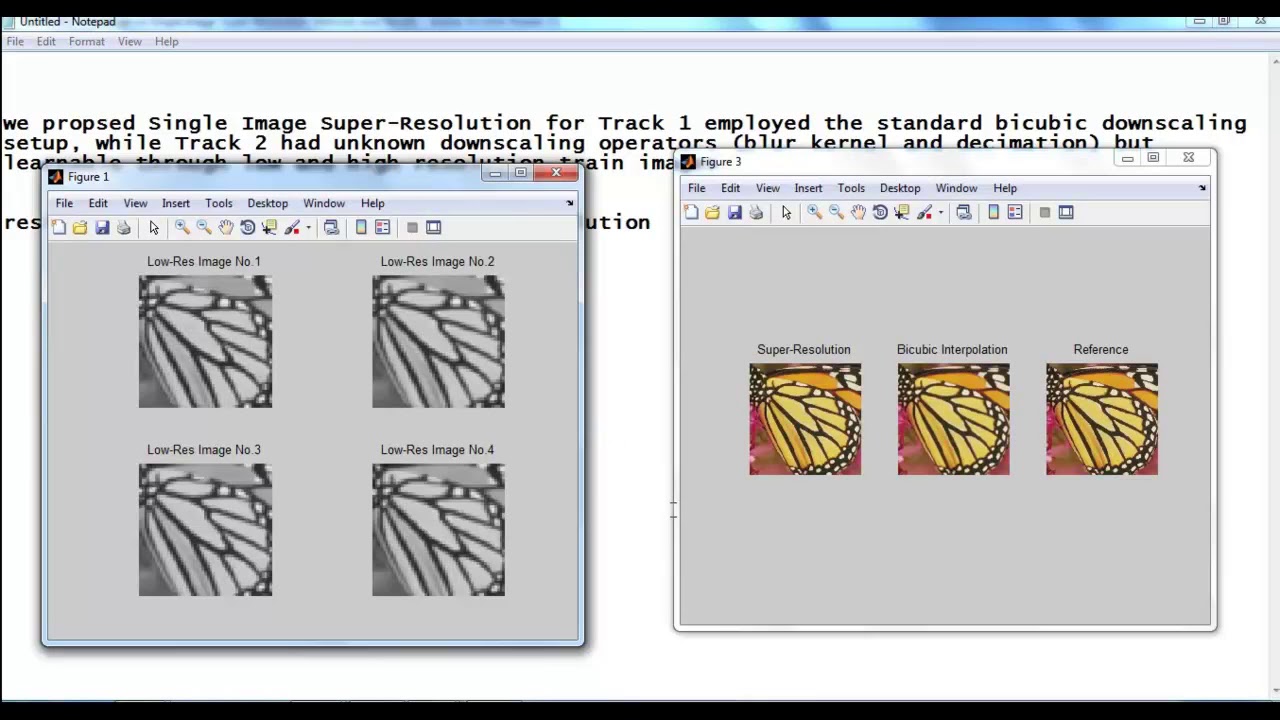Enable Rotate 3D tool in Figure 1
1280x720 pixels.
tap(248, 228)
